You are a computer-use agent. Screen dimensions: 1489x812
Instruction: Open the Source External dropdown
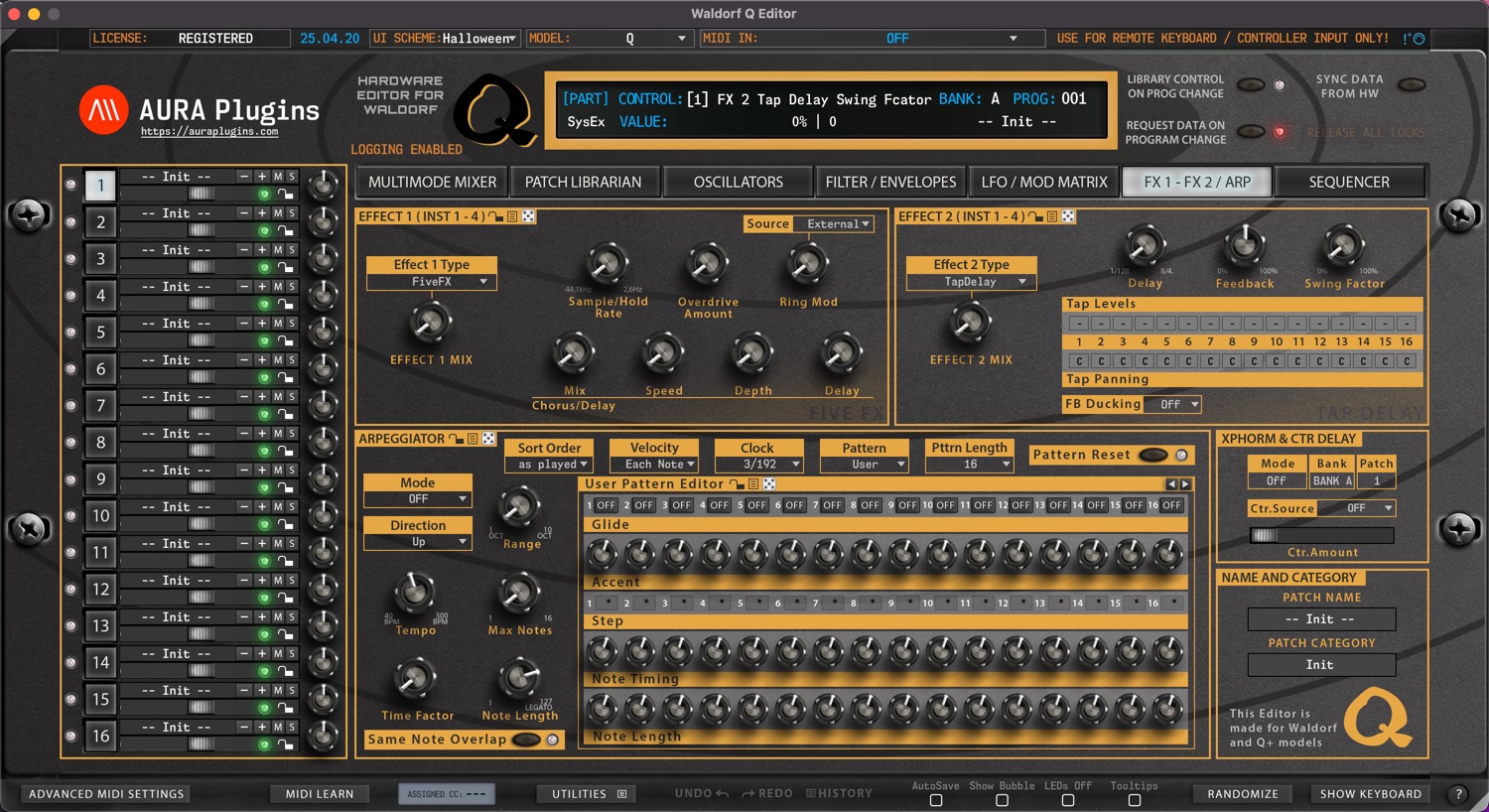tap(834, 224)
